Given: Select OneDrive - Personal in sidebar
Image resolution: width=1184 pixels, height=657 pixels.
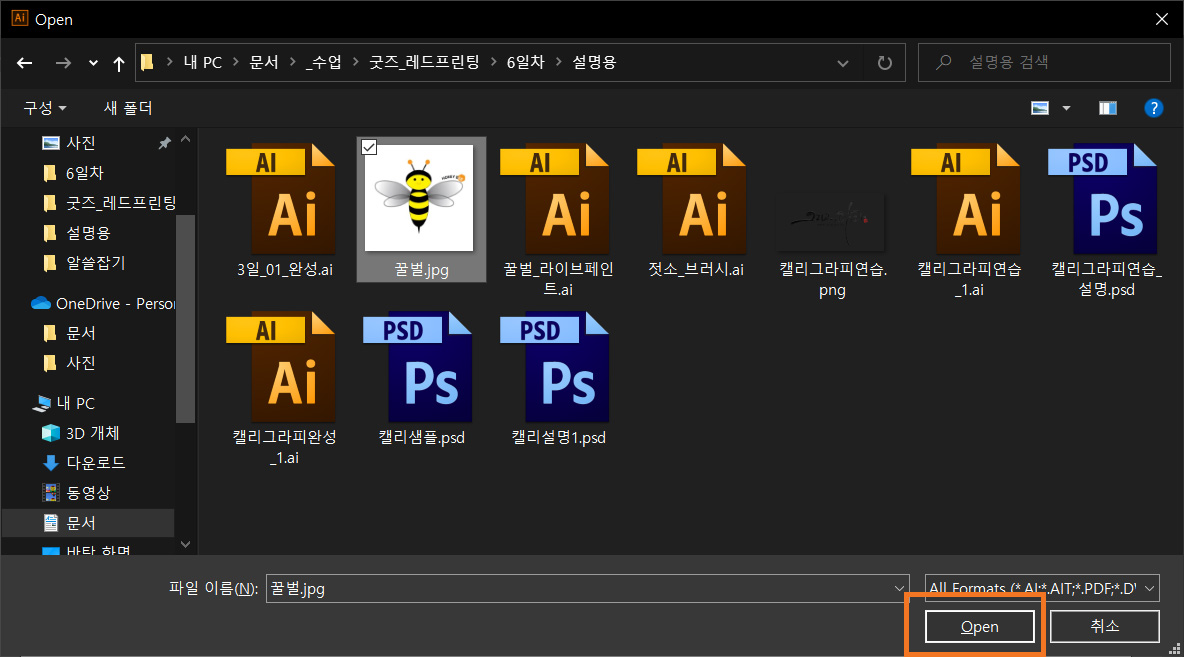Looking at the screenshot, I should 102,304.
